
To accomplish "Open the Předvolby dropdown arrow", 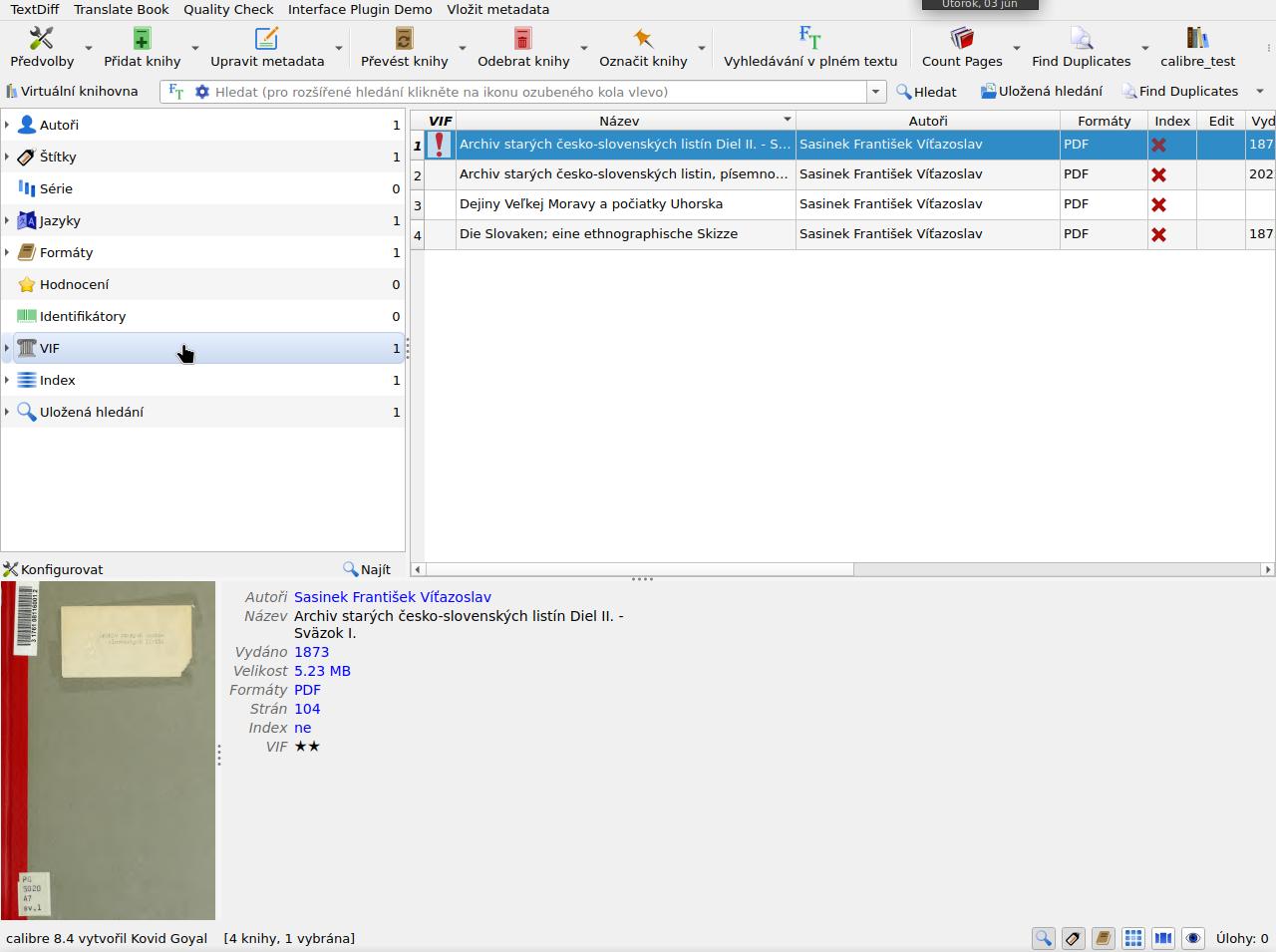I will [x=89, y=48].
